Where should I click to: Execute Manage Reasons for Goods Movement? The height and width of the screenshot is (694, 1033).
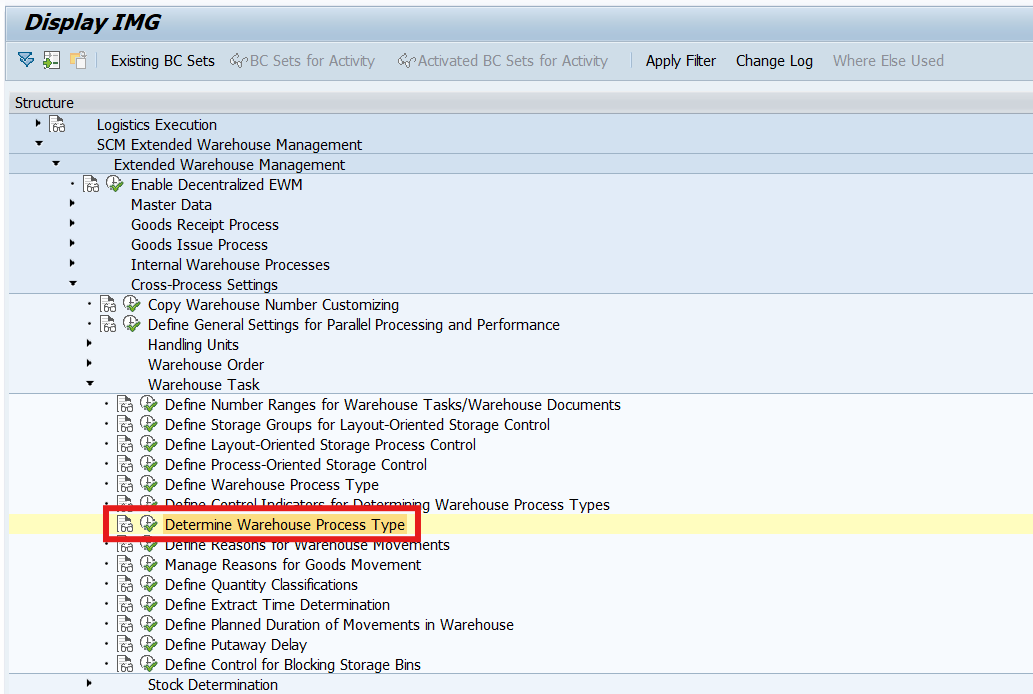pyautogui.click(x=149, y=564)
